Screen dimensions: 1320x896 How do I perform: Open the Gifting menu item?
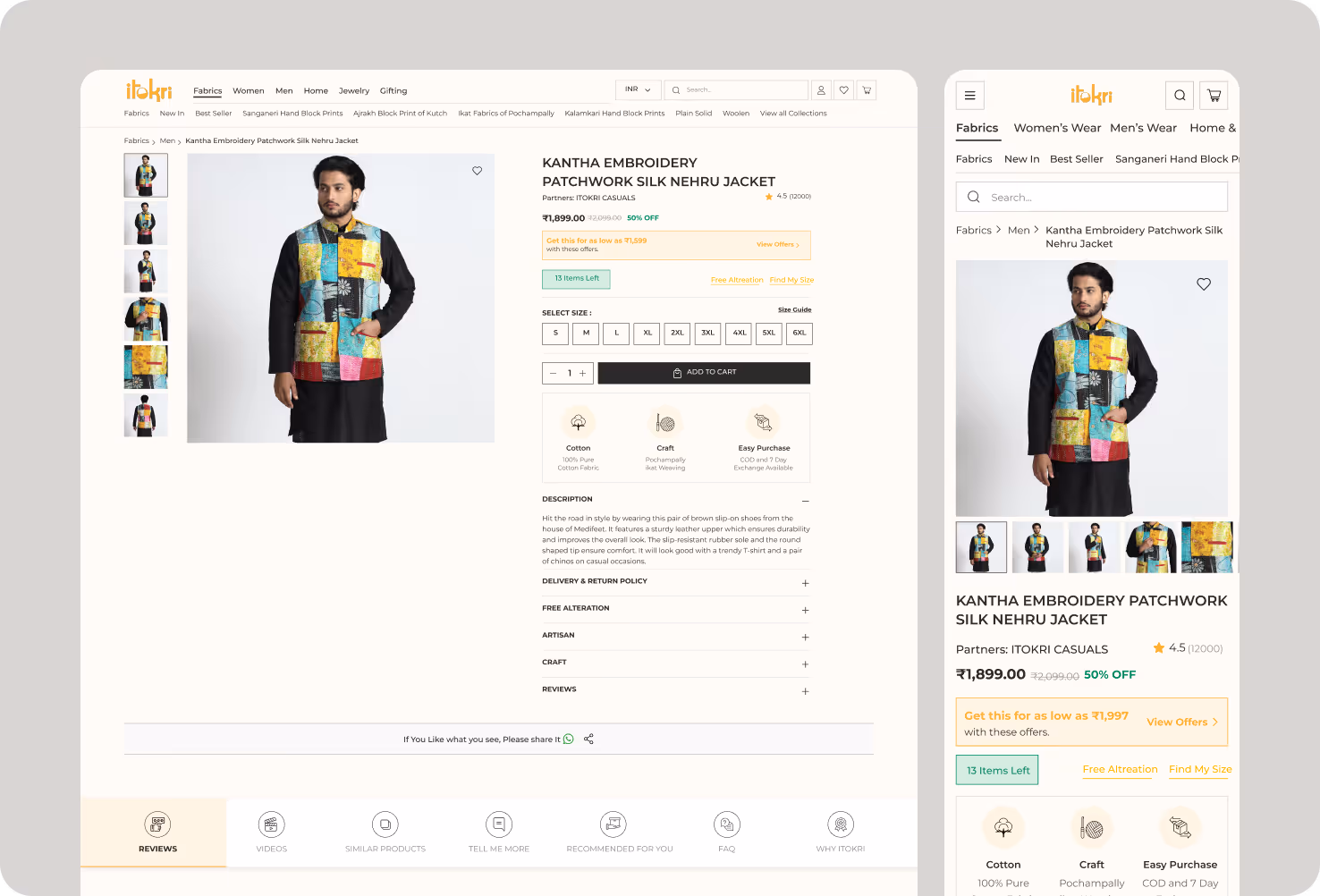[x=393, y=91]
